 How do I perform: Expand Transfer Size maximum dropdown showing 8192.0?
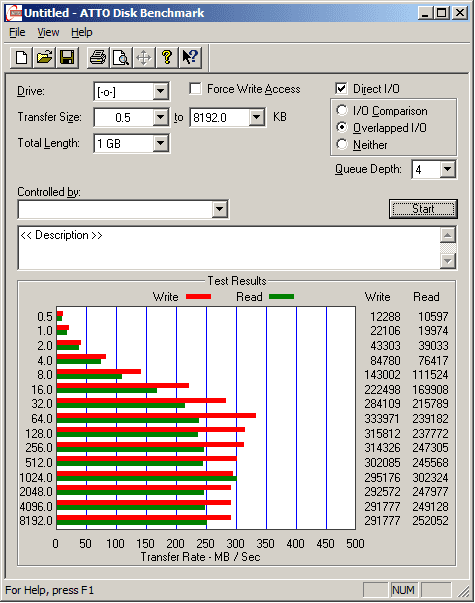(x=256, y=117)
